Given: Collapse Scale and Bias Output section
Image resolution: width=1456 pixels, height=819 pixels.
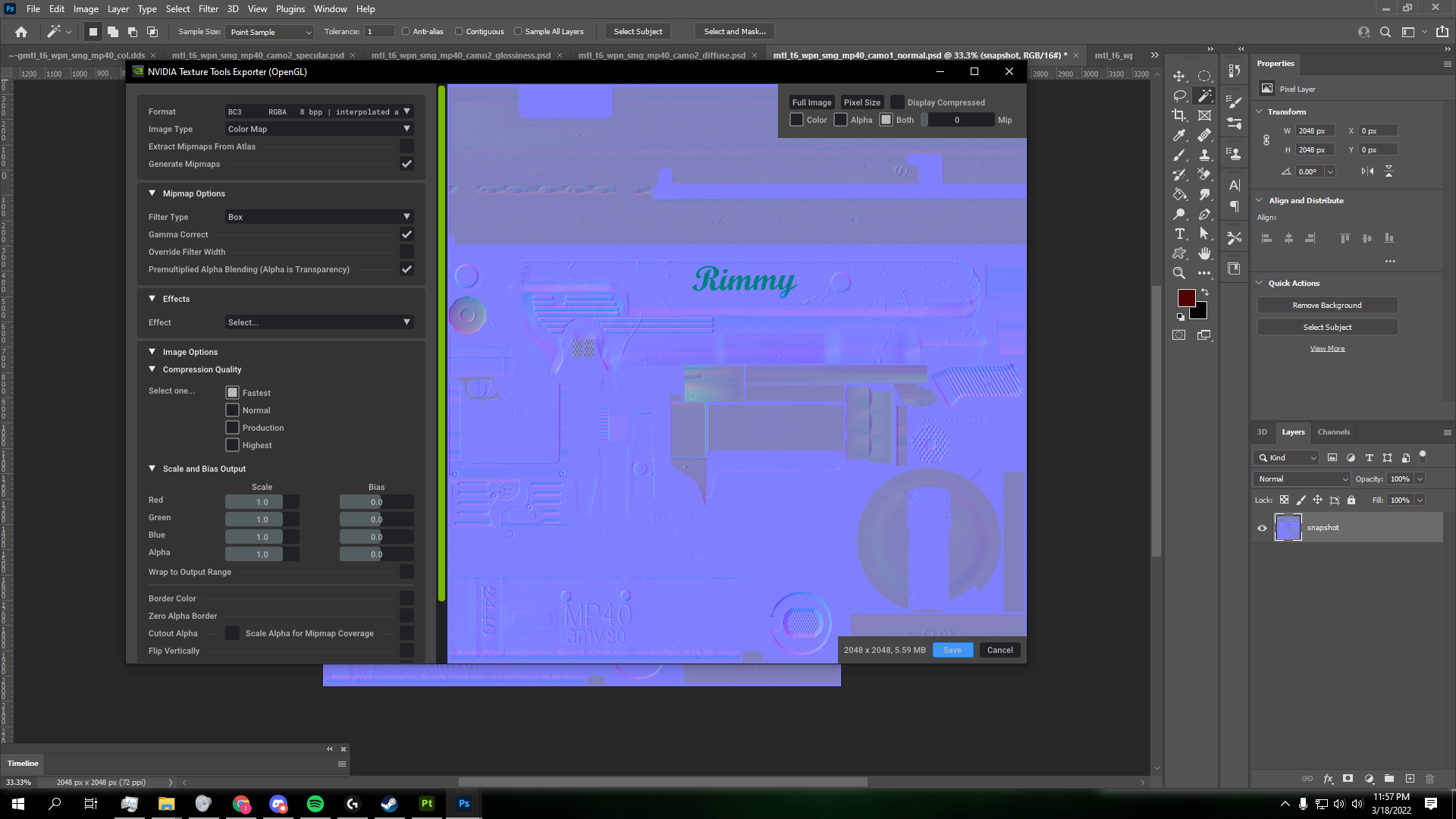Looking at the screenshot, I should click(152, 469).
